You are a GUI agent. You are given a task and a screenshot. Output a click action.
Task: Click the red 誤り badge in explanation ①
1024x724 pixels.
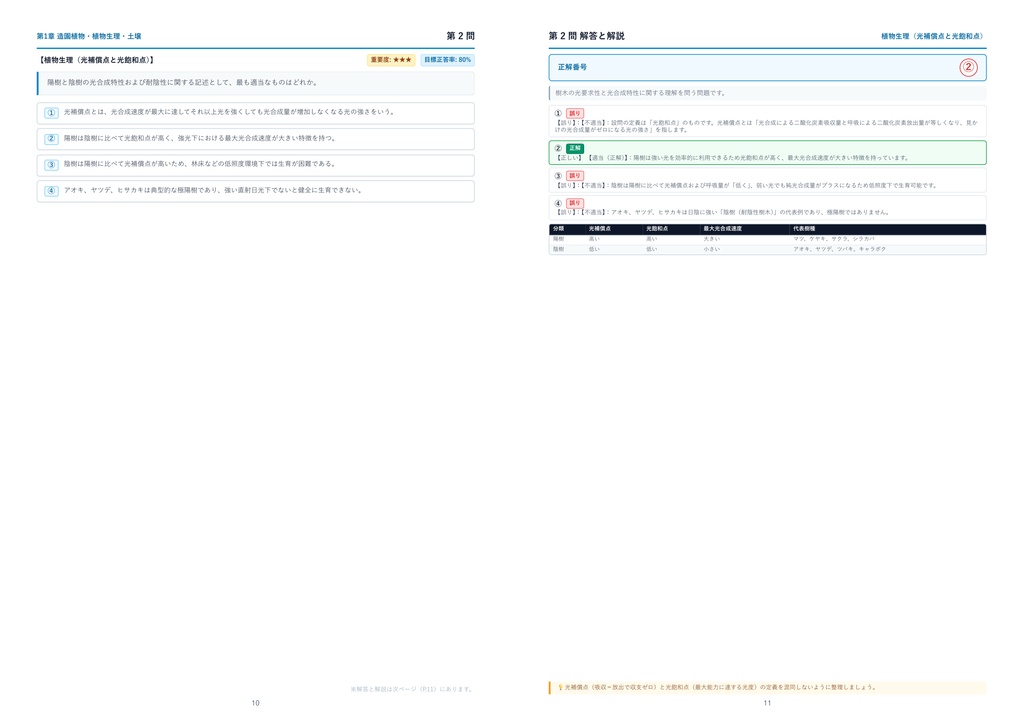pyautogui.click(x=575, y=113)
